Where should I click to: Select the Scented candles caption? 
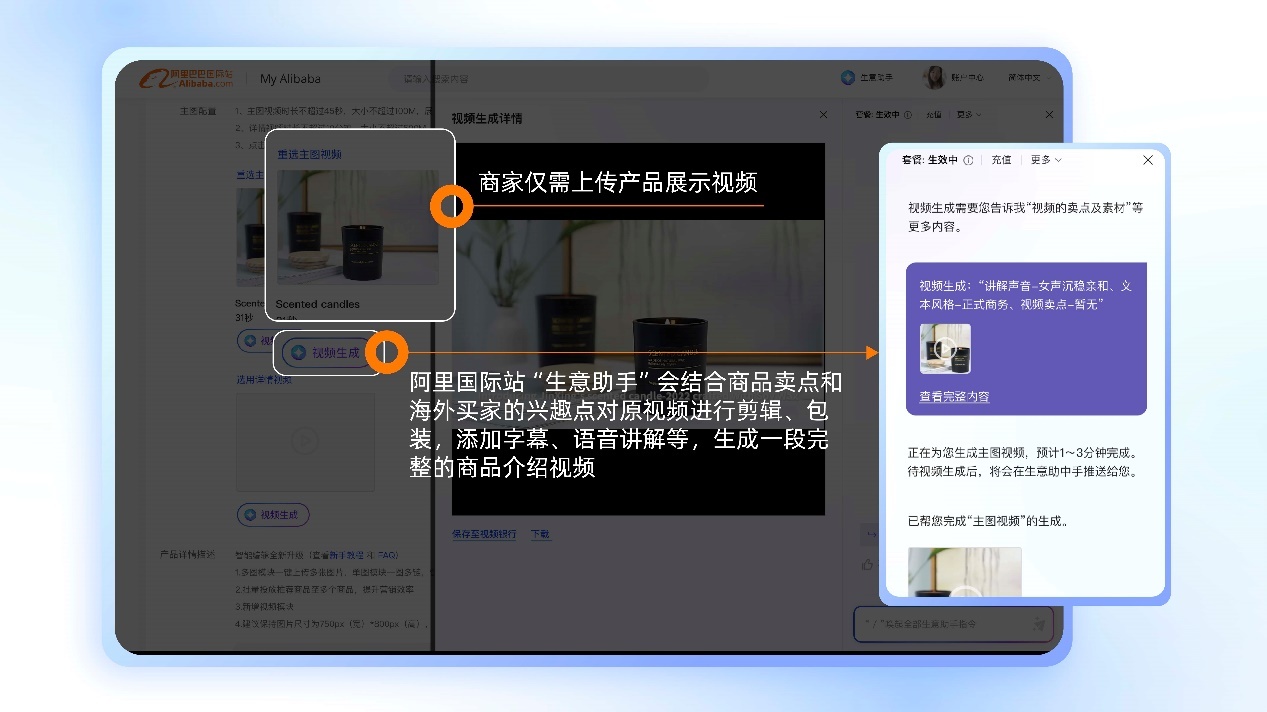[x=317, y=304]
